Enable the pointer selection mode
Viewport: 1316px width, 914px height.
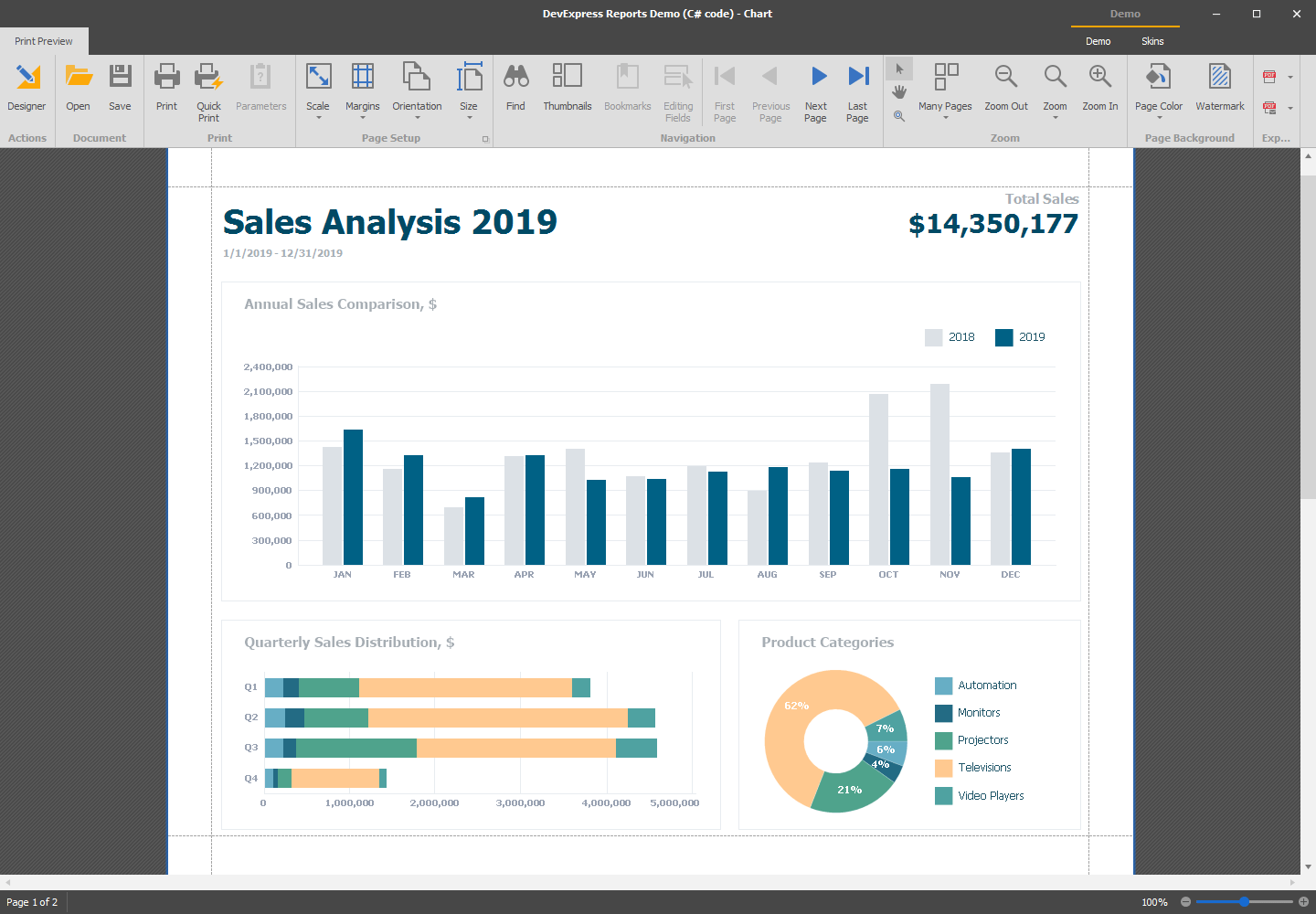(898, 67)
